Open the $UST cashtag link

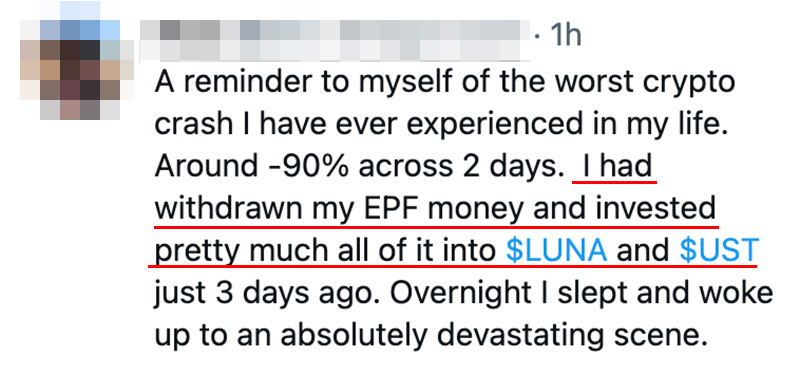[x=720, y=250]
